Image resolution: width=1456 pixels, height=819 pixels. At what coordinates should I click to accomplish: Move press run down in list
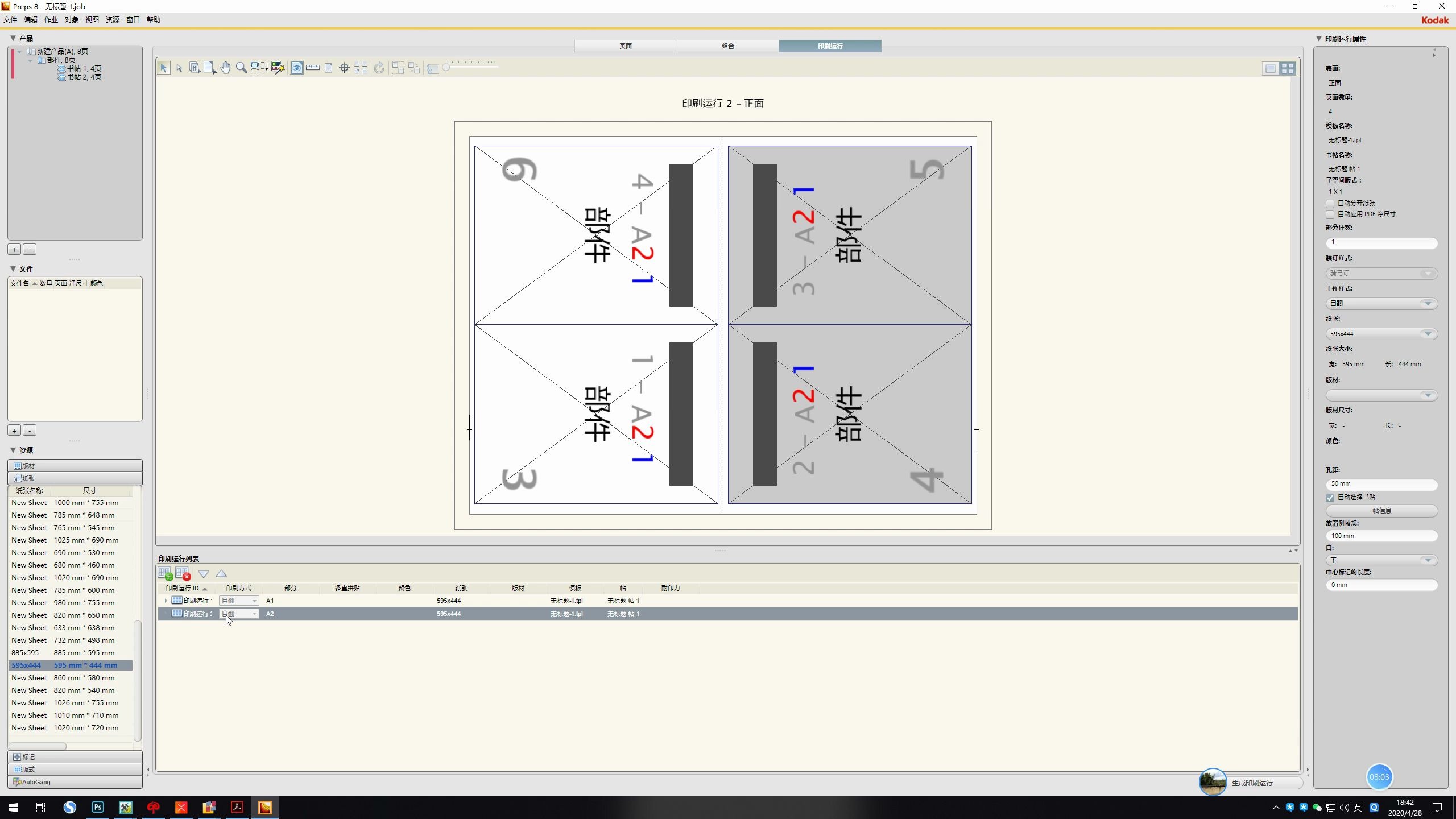tap(204, 574)
